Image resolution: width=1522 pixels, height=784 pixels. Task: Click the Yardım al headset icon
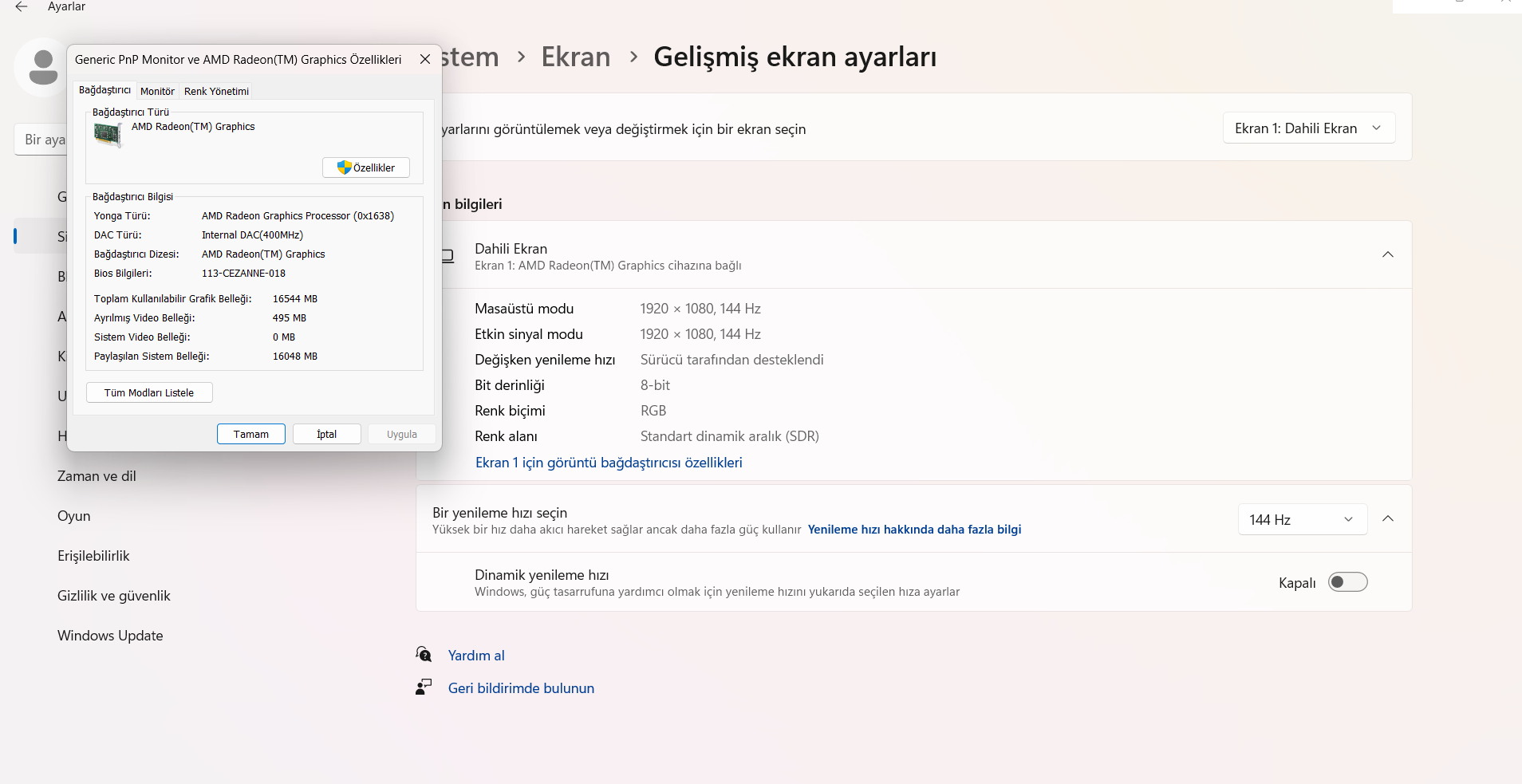point(424,655)
